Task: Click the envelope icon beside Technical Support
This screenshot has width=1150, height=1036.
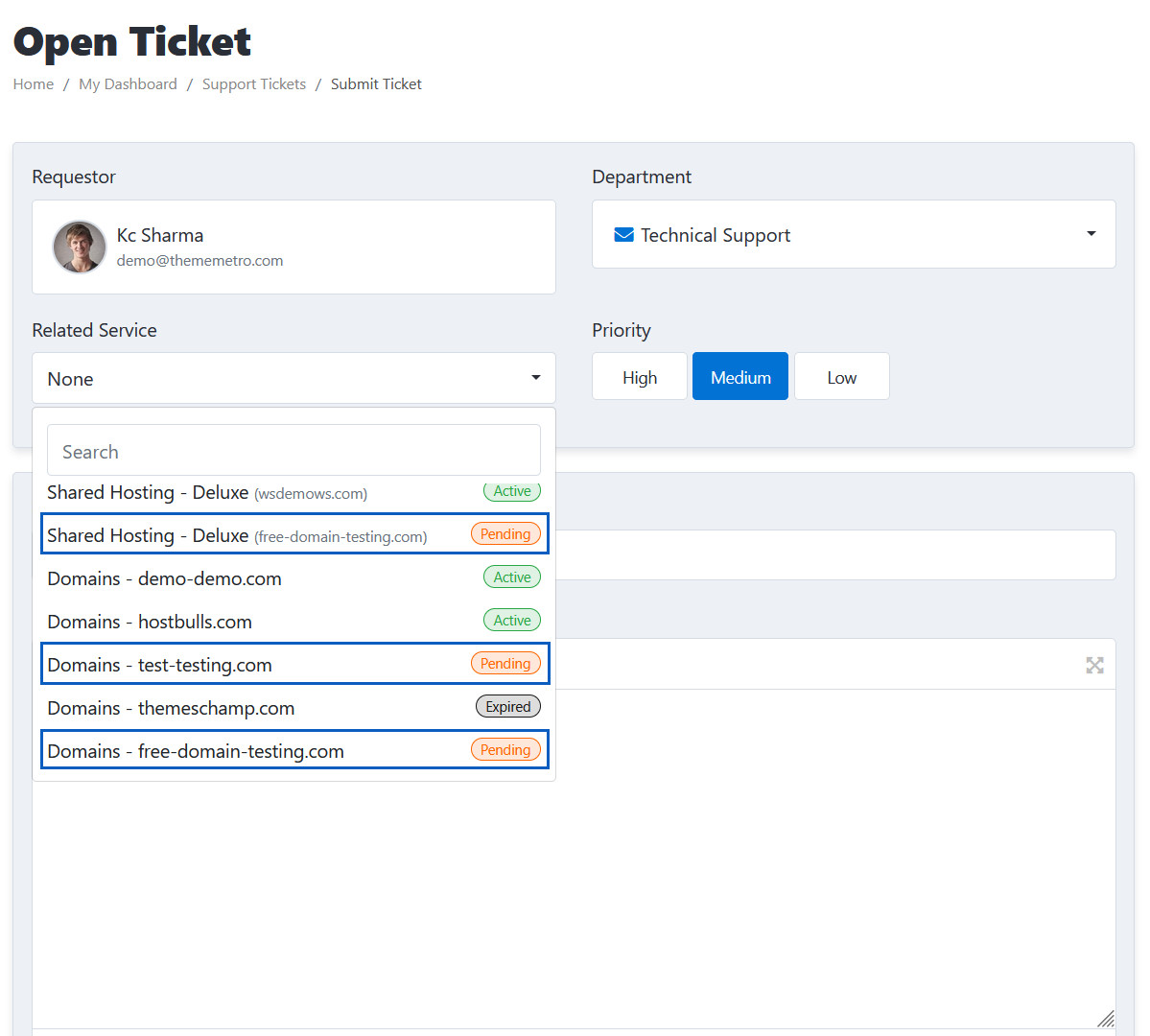Action: [623, 235]
